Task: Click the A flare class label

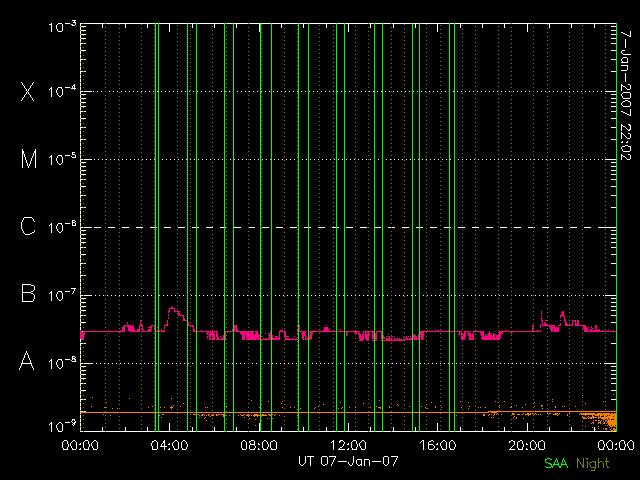Action: tap(27, 361)
